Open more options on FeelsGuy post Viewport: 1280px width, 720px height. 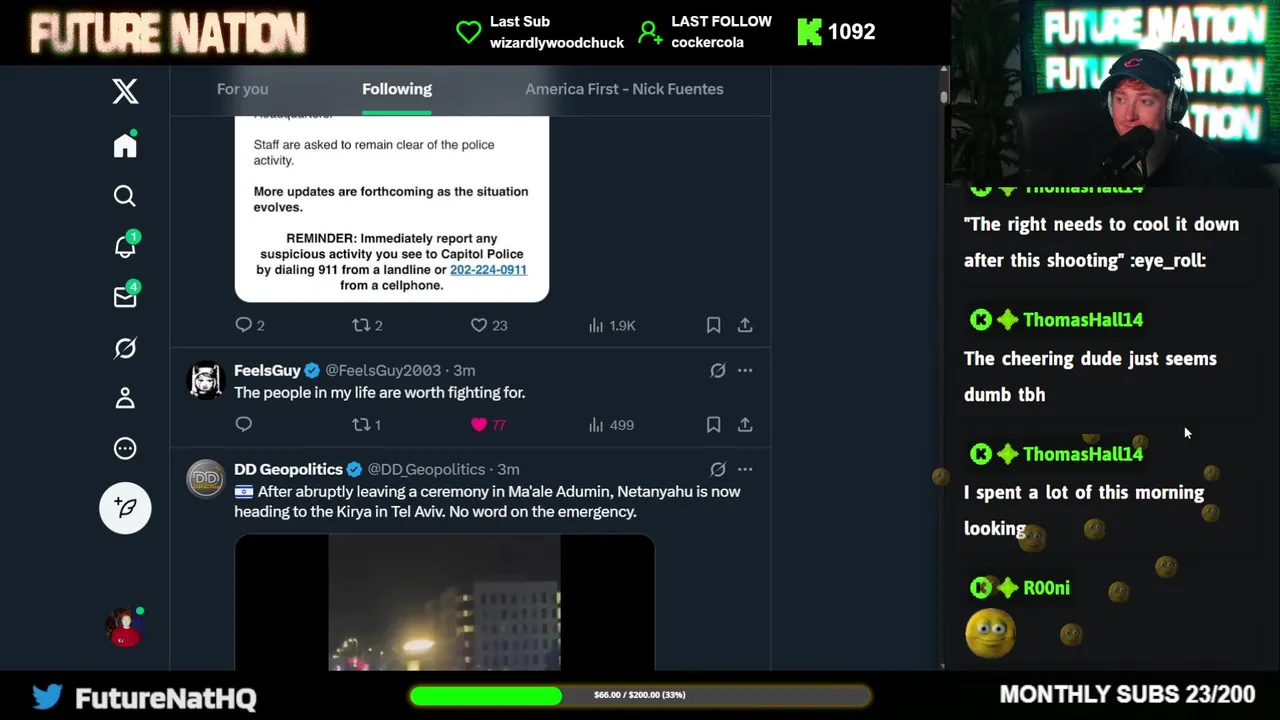(x=745, y=370)
